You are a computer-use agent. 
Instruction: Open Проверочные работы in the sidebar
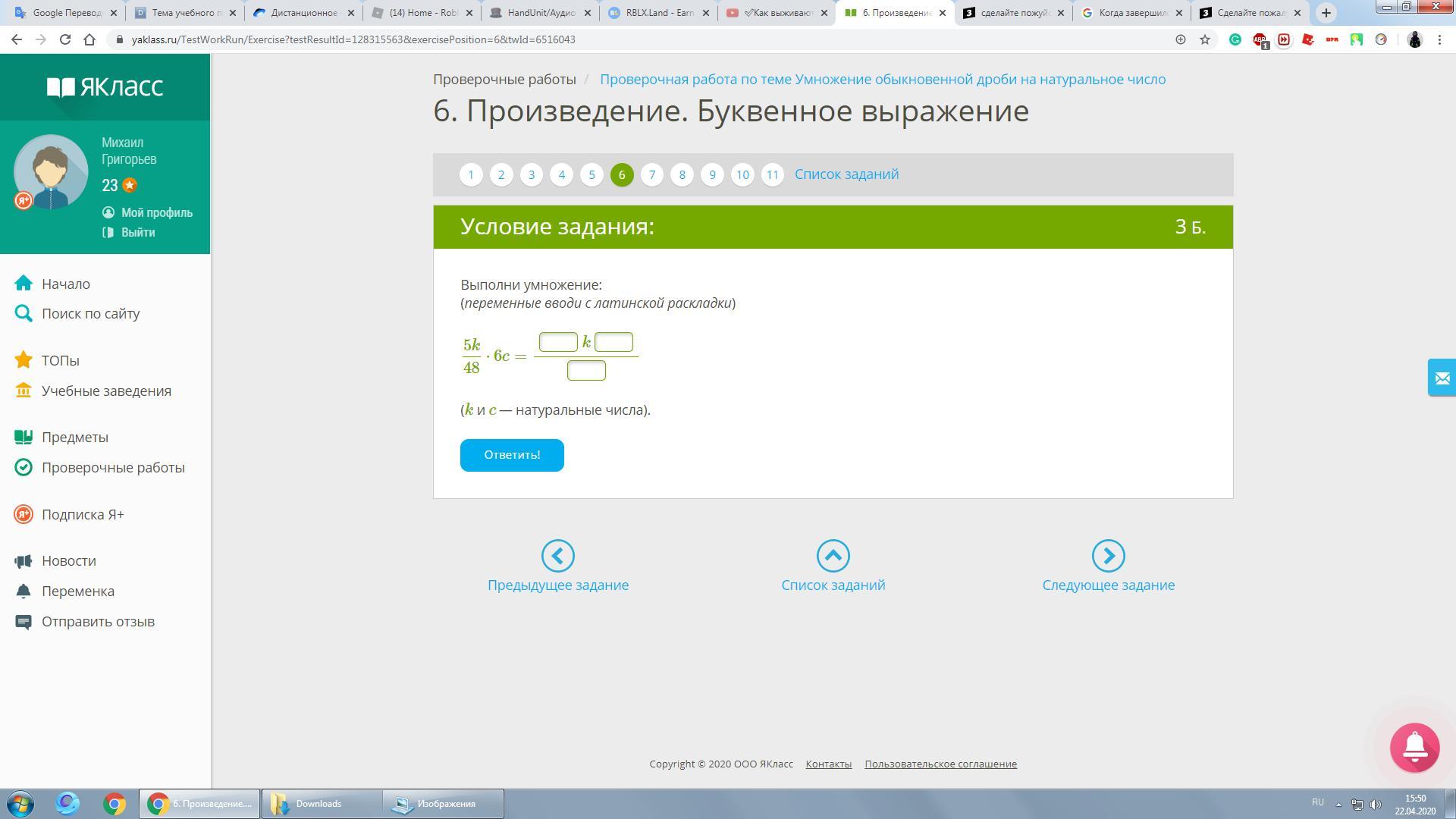[113, 467]
